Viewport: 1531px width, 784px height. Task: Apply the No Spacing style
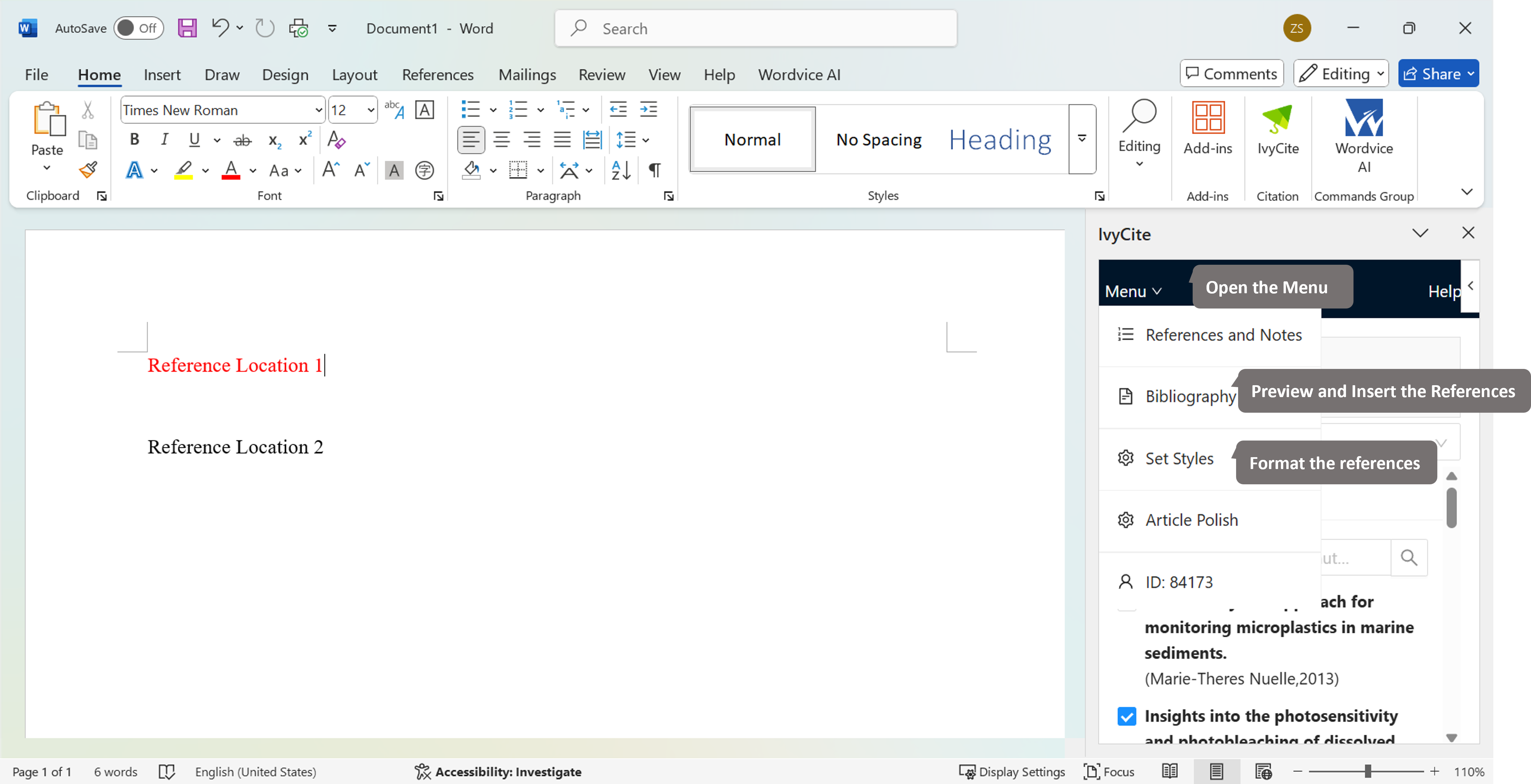tap(878, 140)
